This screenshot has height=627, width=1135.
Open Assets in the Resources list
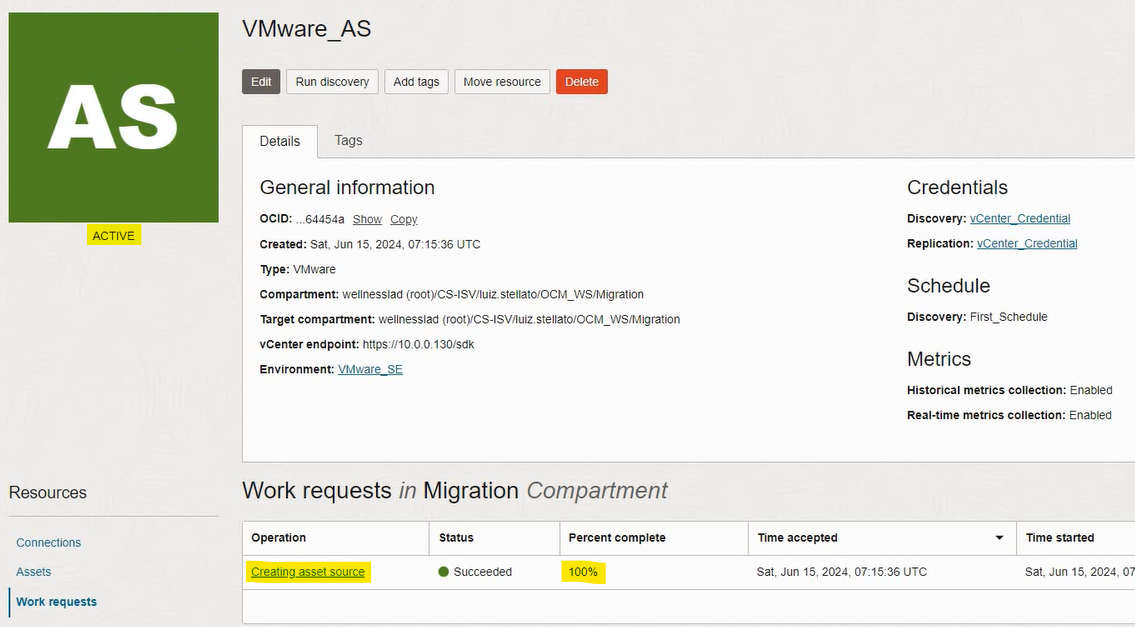click(x=34, y=572)
